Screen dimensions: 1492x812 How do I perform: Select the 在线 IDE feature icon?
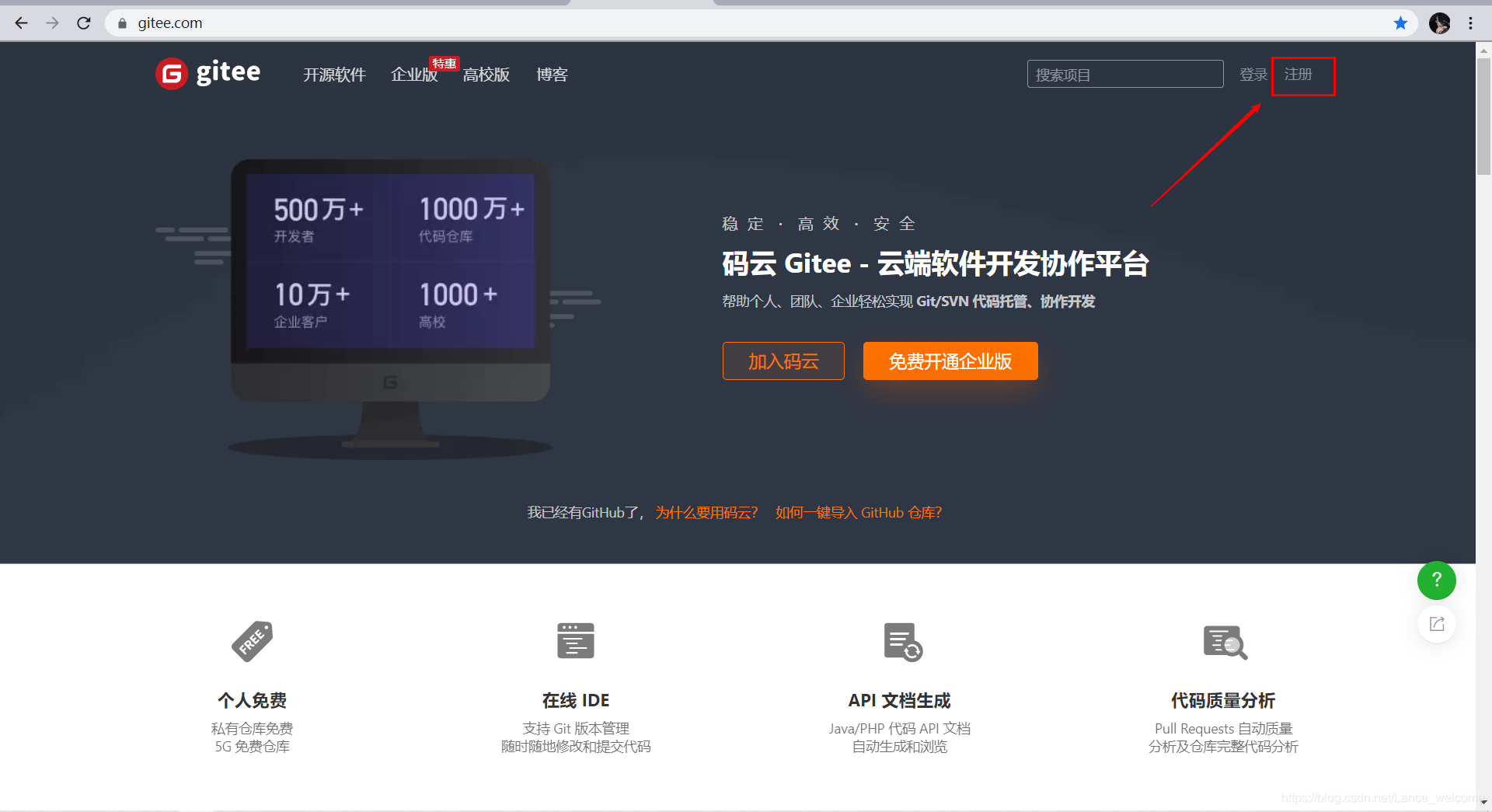(575, 641)
